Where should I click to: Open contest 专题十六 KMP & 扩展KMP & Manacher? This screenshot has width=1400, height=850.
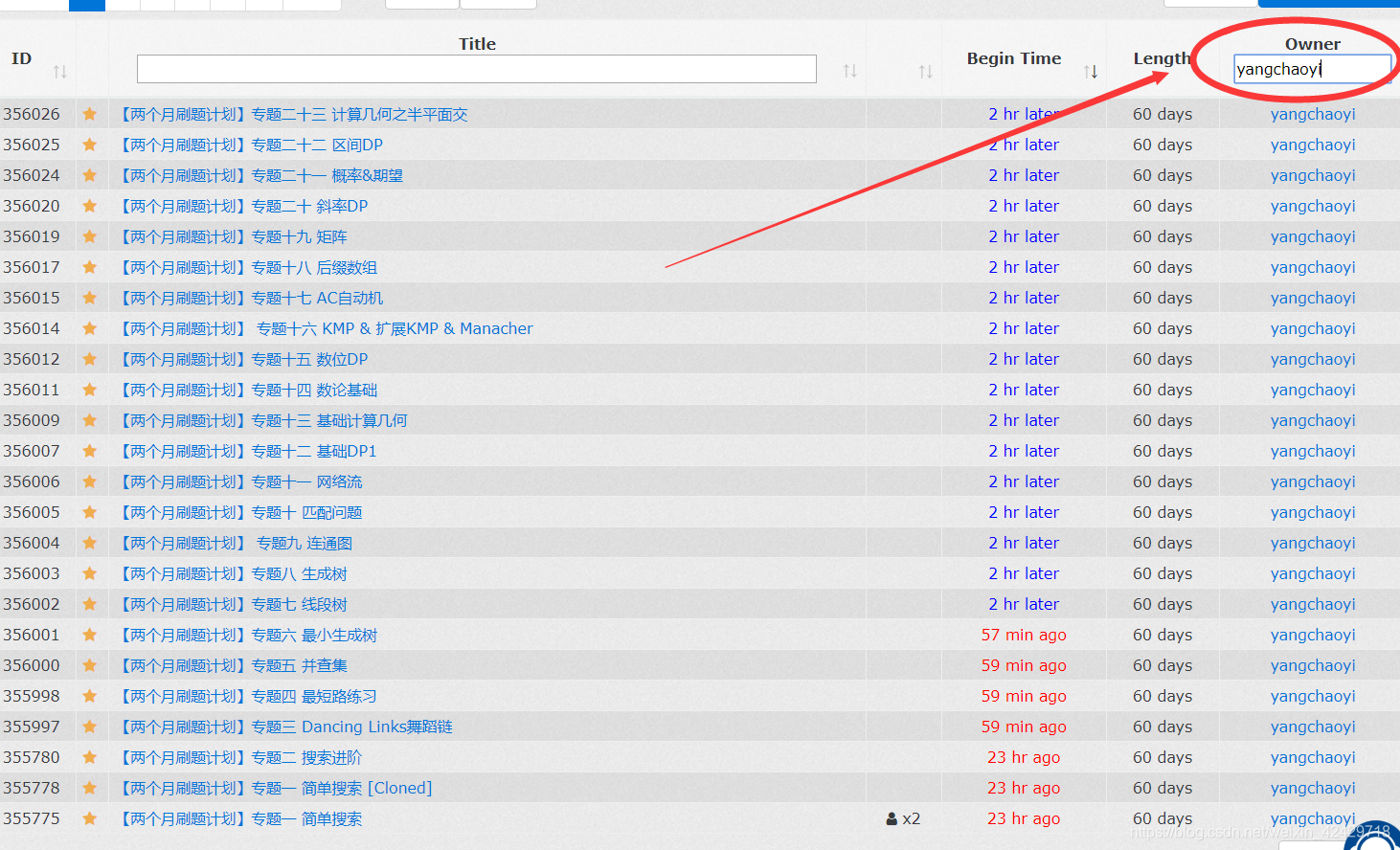tap(327, 328)
